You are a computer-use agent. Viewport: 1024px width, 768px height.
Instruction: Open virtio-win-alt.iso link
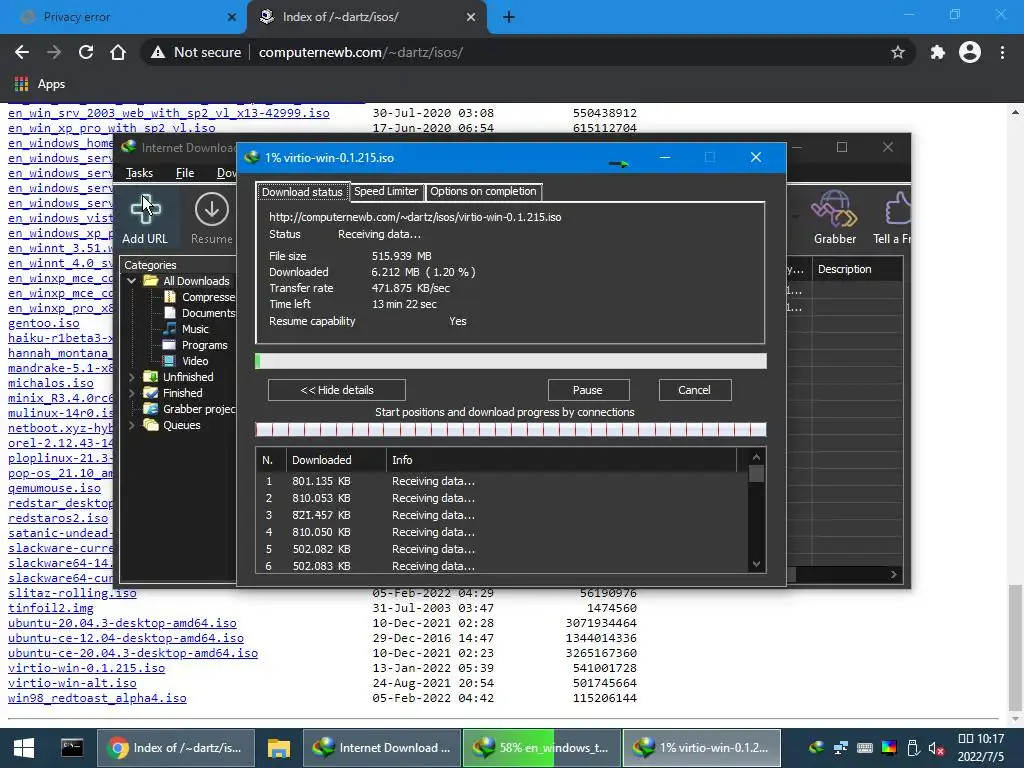pyautogui.click(x=72, y=683)
